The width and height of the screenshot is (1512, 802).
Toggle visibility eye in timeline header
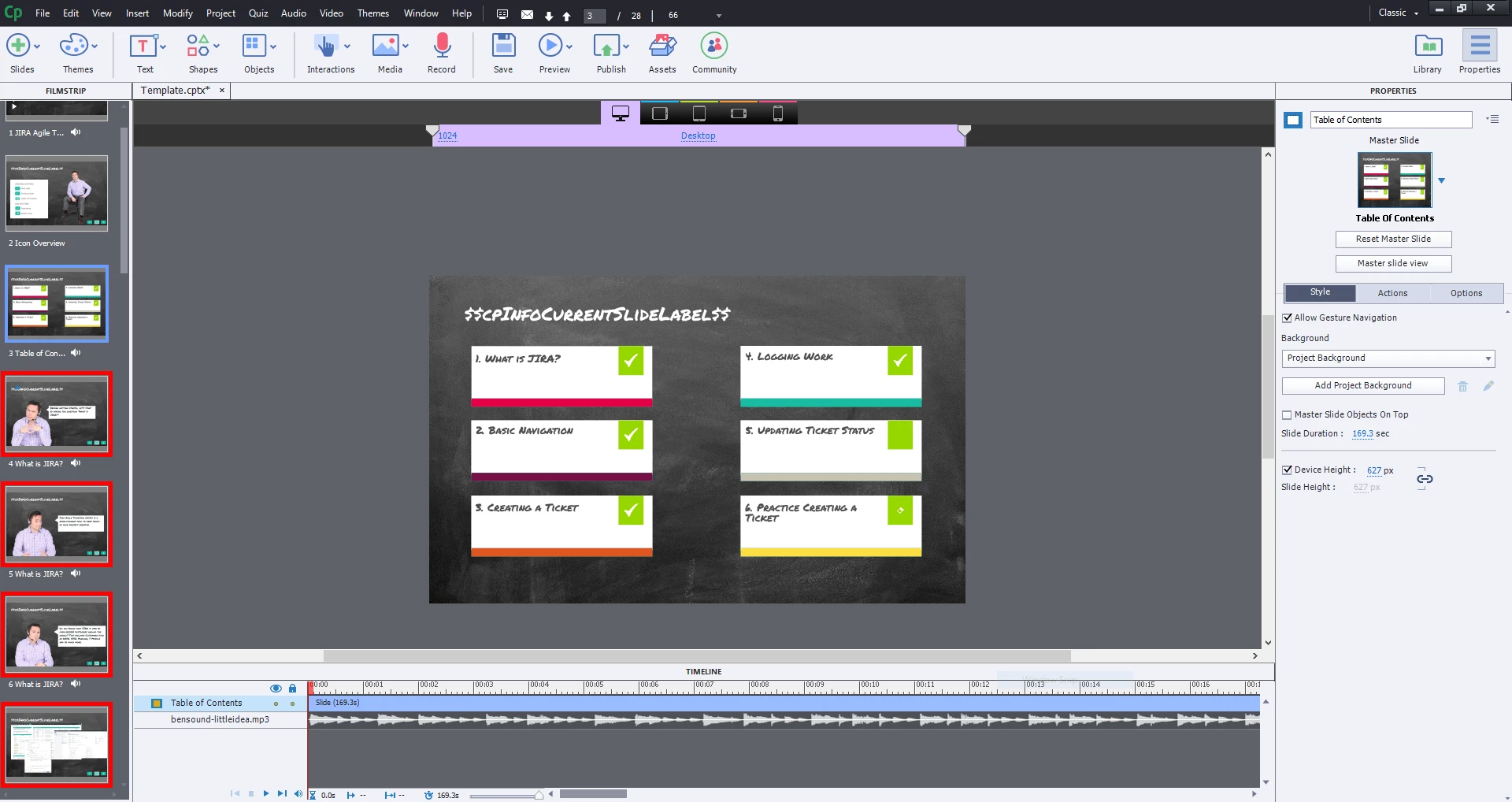pyautogui.click(x=276, y=689)
